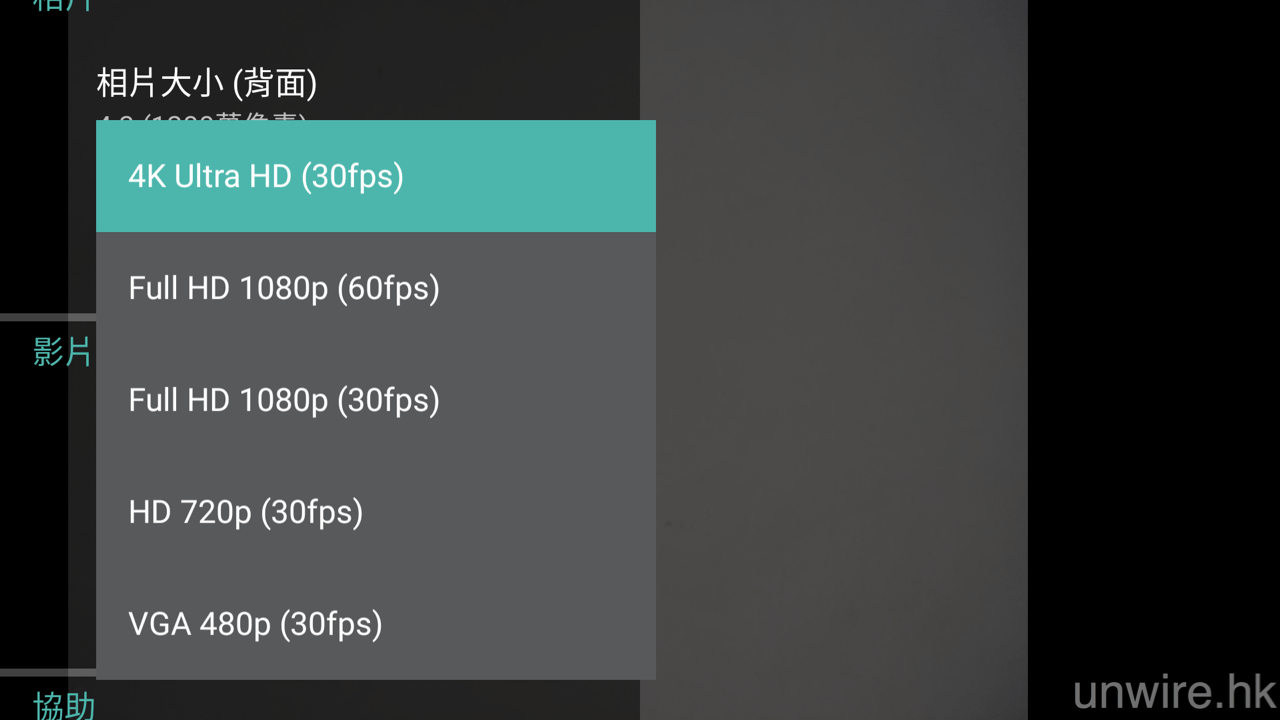Open 協助 section at bottom left
The image size is (1280, 720).
tap(63, 706)
